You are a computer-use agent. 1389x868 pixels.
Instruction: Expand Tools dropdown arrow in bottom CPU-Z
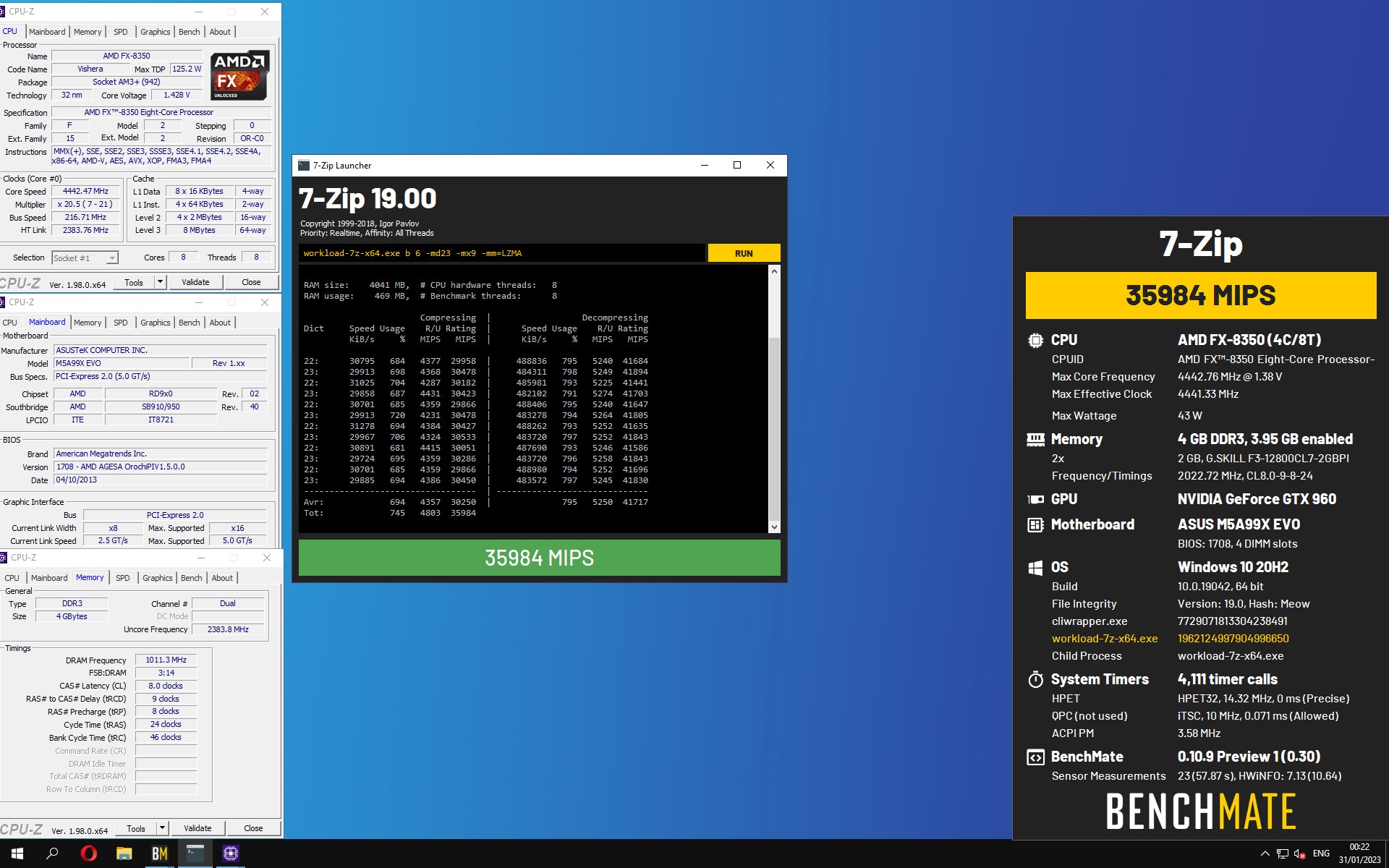click(162, 828)
